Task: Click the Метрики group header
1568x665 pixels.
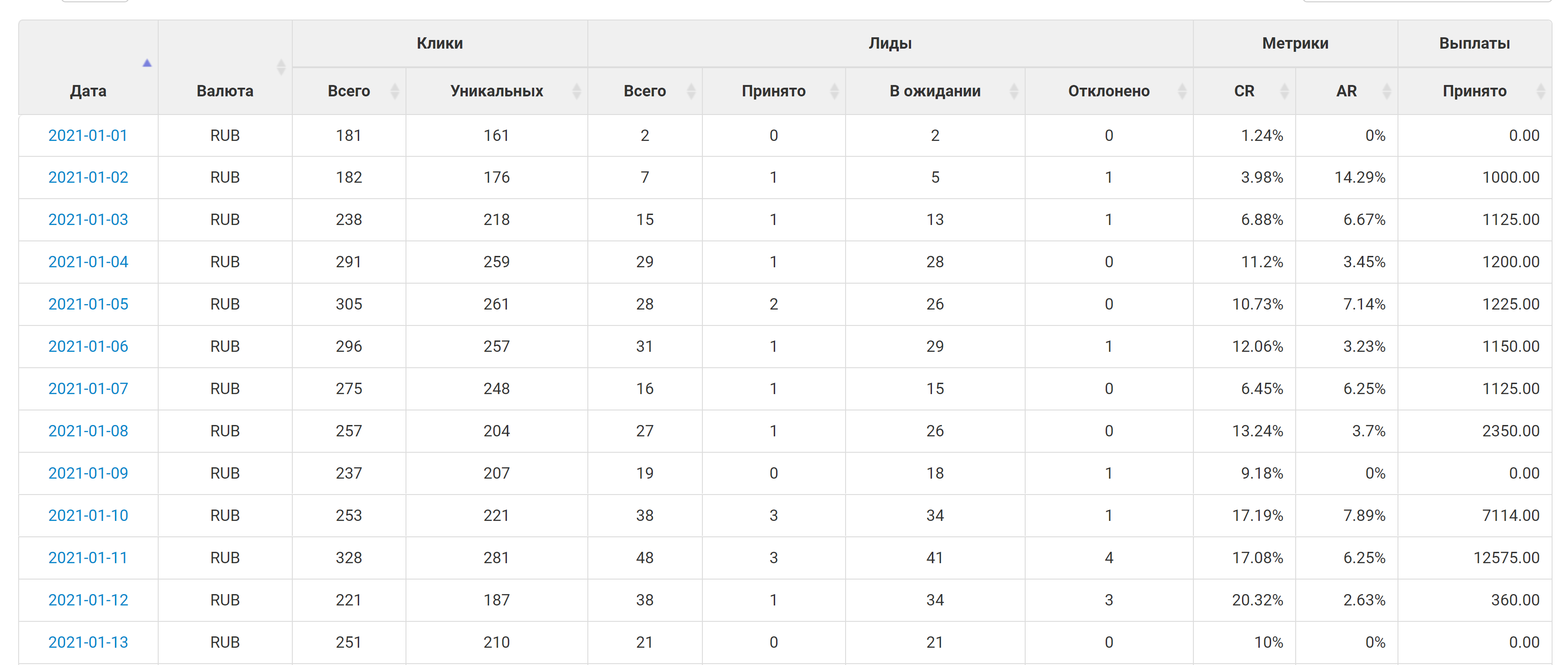Action: [1295, 43]
